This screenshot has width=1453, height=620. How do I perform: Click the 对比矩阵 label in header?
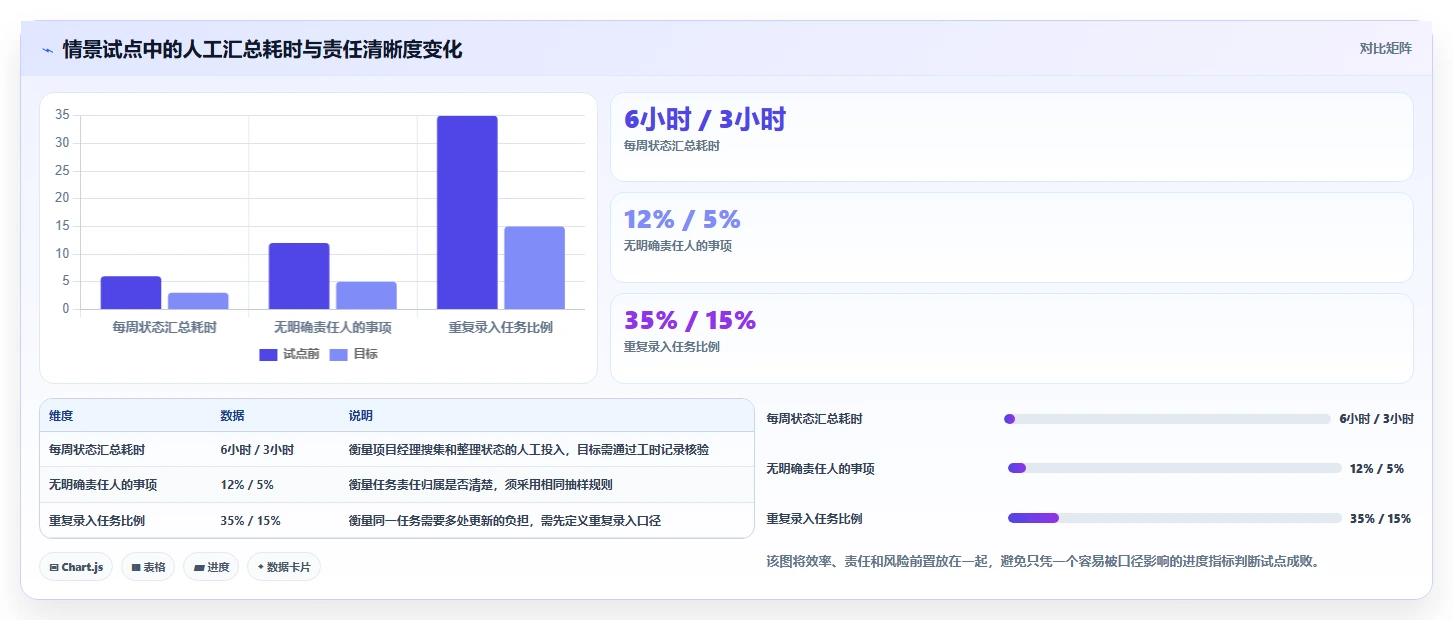pyautogui.click(x=1385, y=49)
